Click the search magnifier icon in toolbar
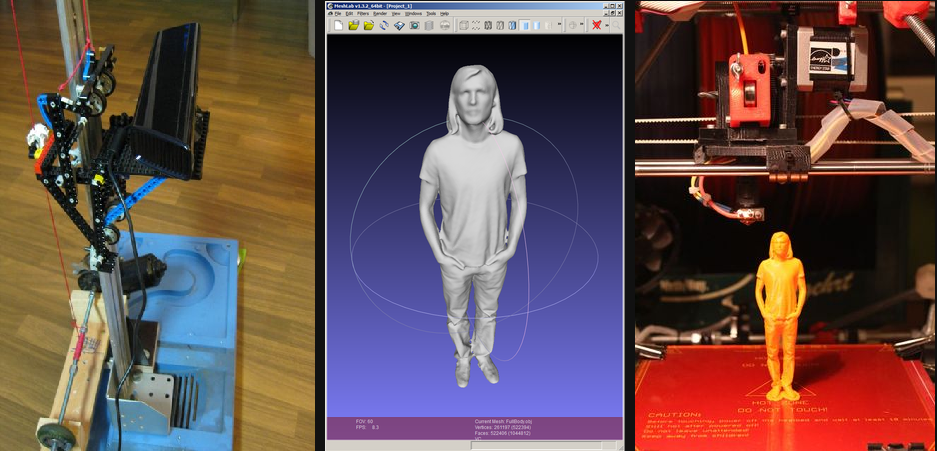The width and height of the screenshot is (937, 451). [616, 25]
